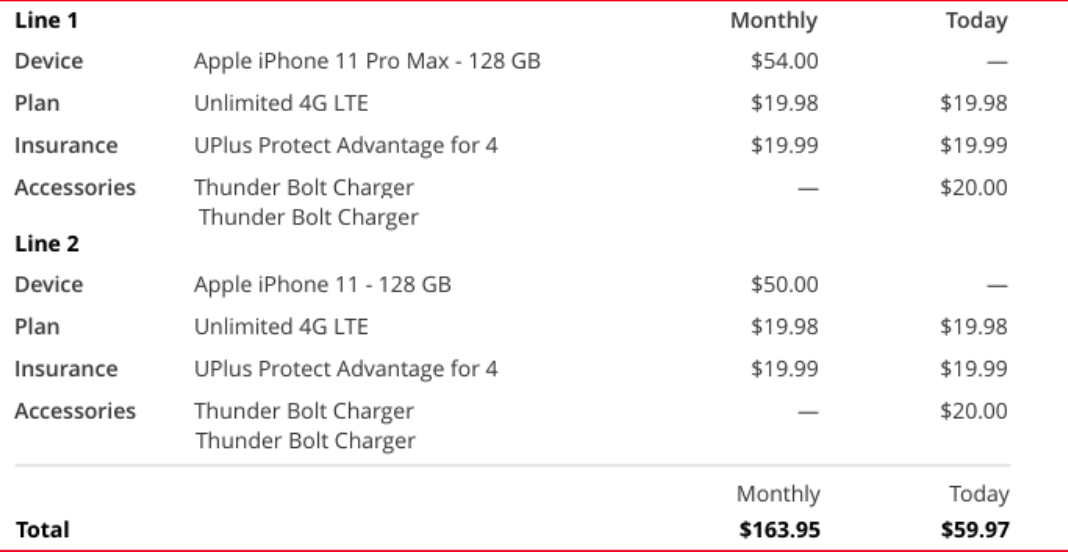Click total monthly amount $163.95
Image resolution: width=1068 pixels, height=552 pixels.
(779, 530)
